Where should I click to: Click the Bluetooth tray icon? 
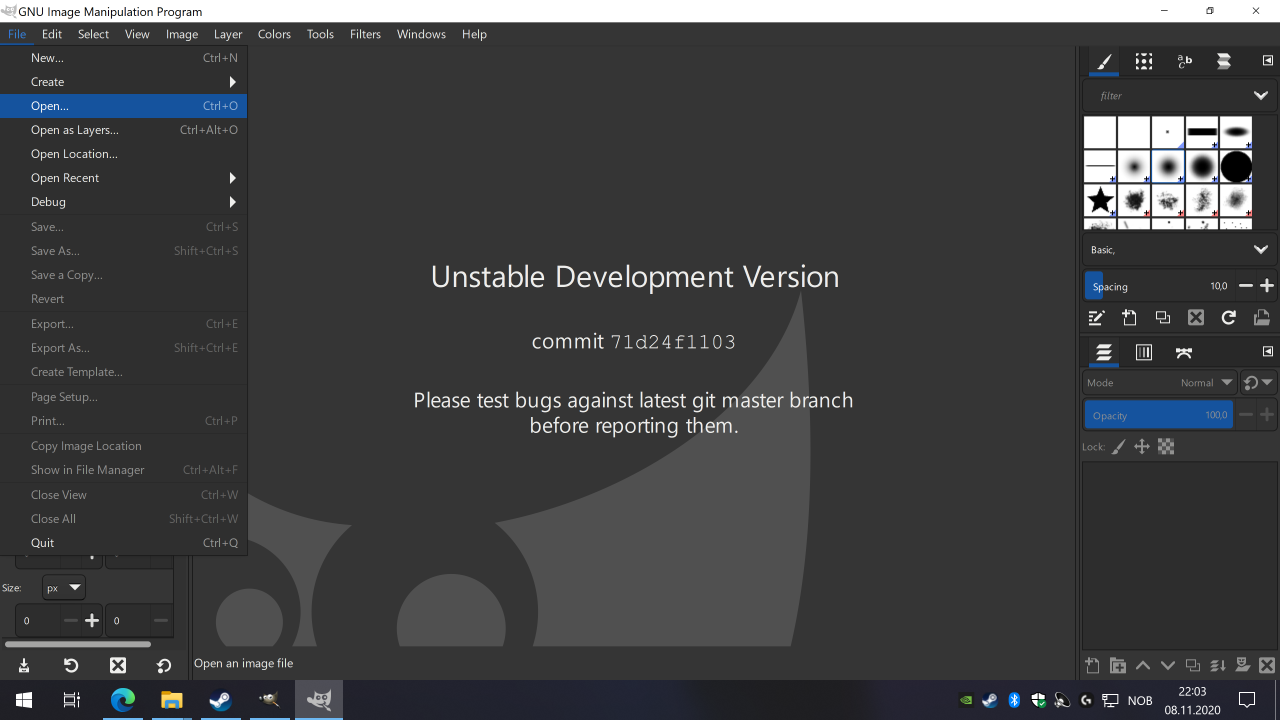[1014, 700]
